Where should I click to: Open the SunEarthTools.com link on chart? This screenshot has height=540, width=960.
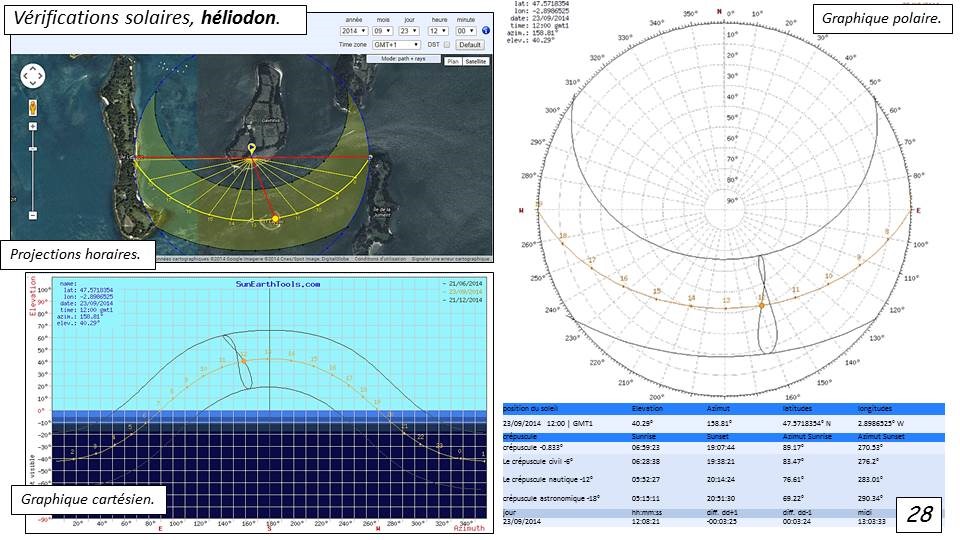[x=271, y=284]
